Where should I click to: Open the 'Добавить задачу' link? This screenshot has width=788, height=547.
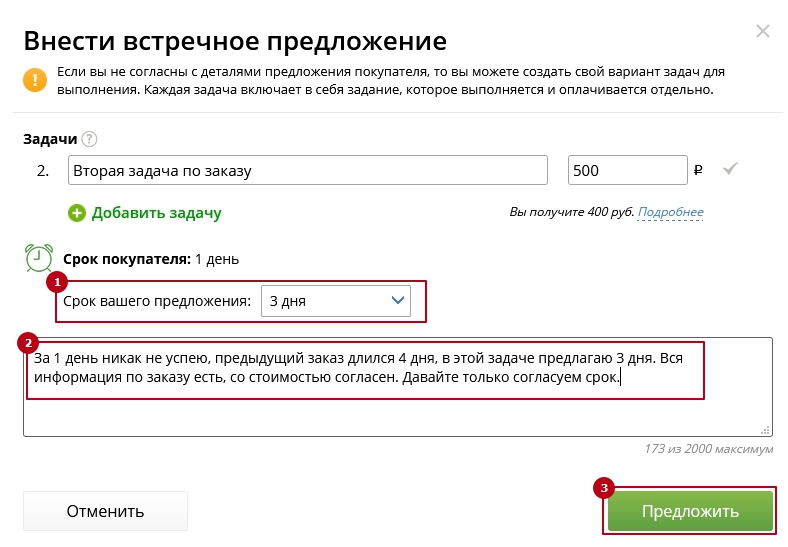click(156, 213)
